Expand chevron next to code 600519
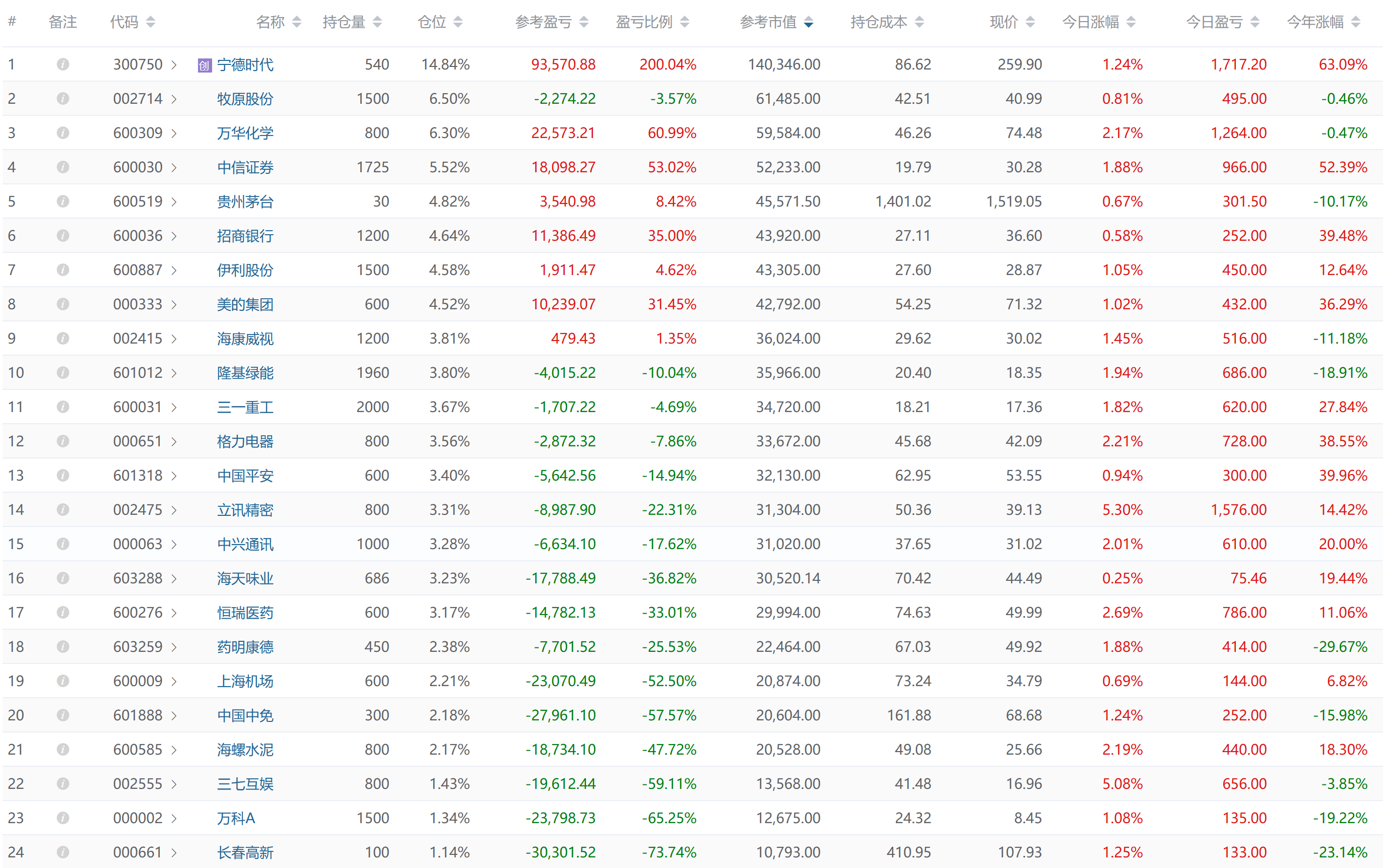 (174, 202)
